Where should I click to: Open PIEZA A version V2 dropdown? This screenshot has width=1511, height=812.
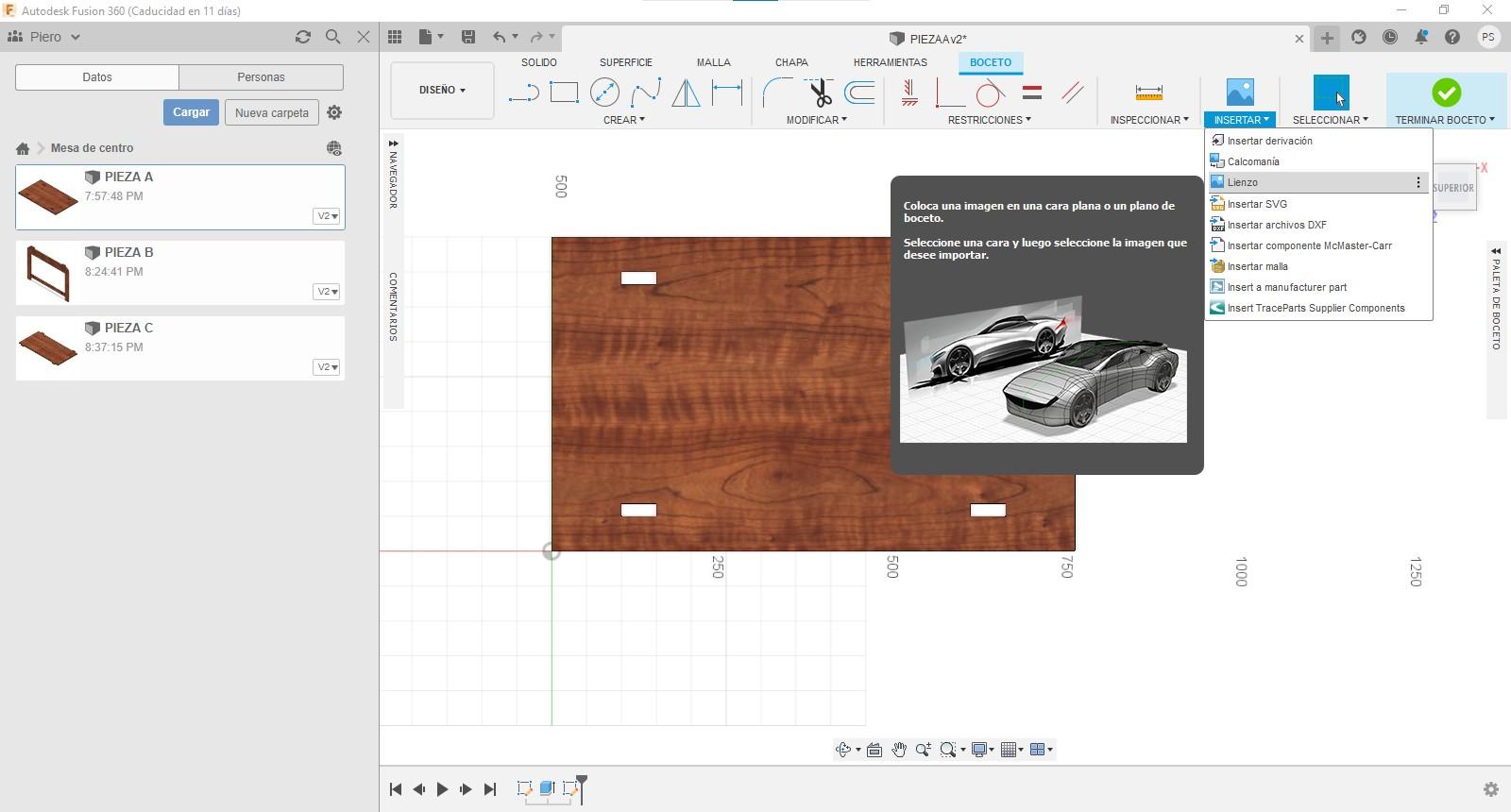click(327, 216)
